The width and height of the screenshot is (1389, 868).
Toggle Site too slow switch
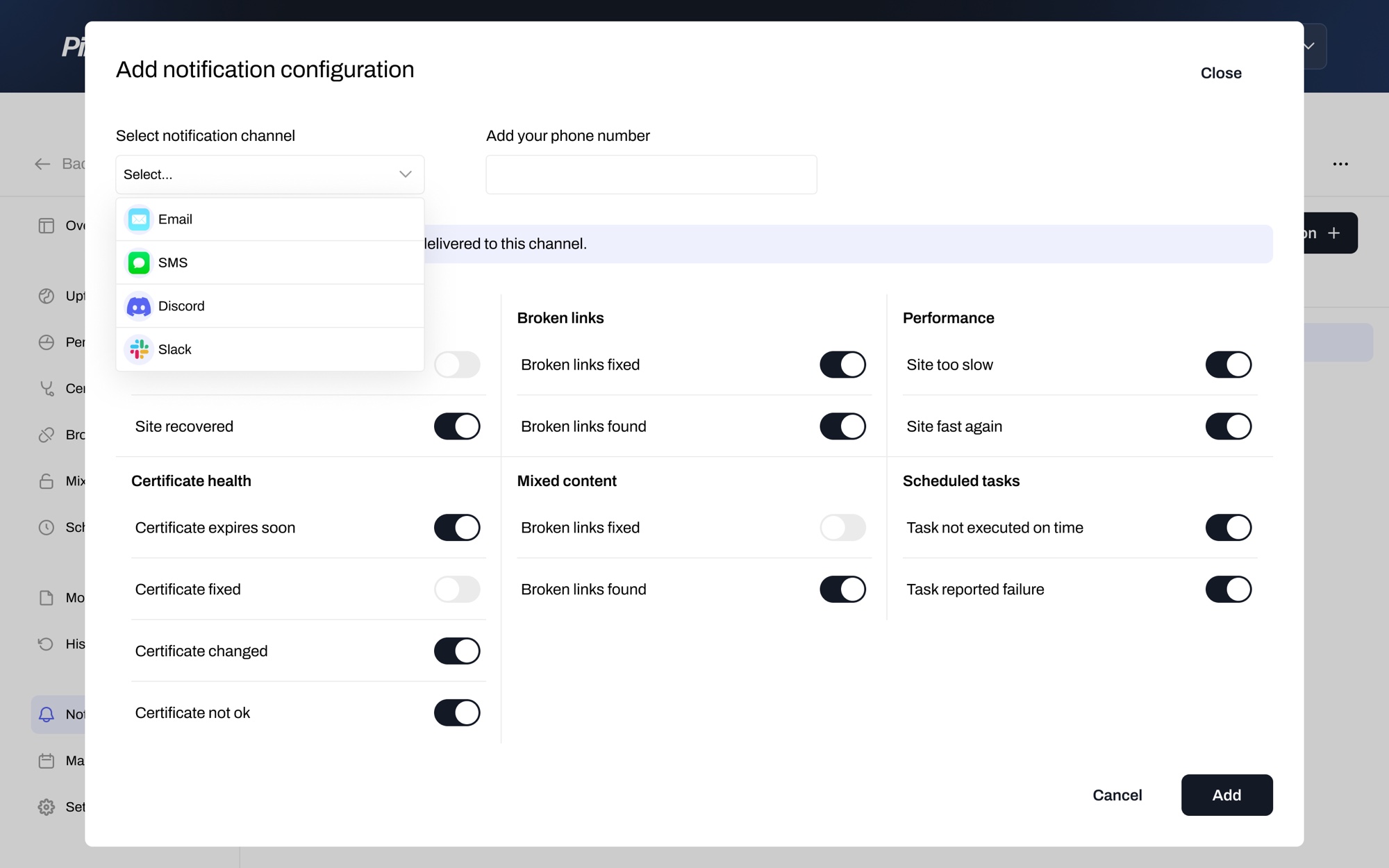(x=1229, y=365)
